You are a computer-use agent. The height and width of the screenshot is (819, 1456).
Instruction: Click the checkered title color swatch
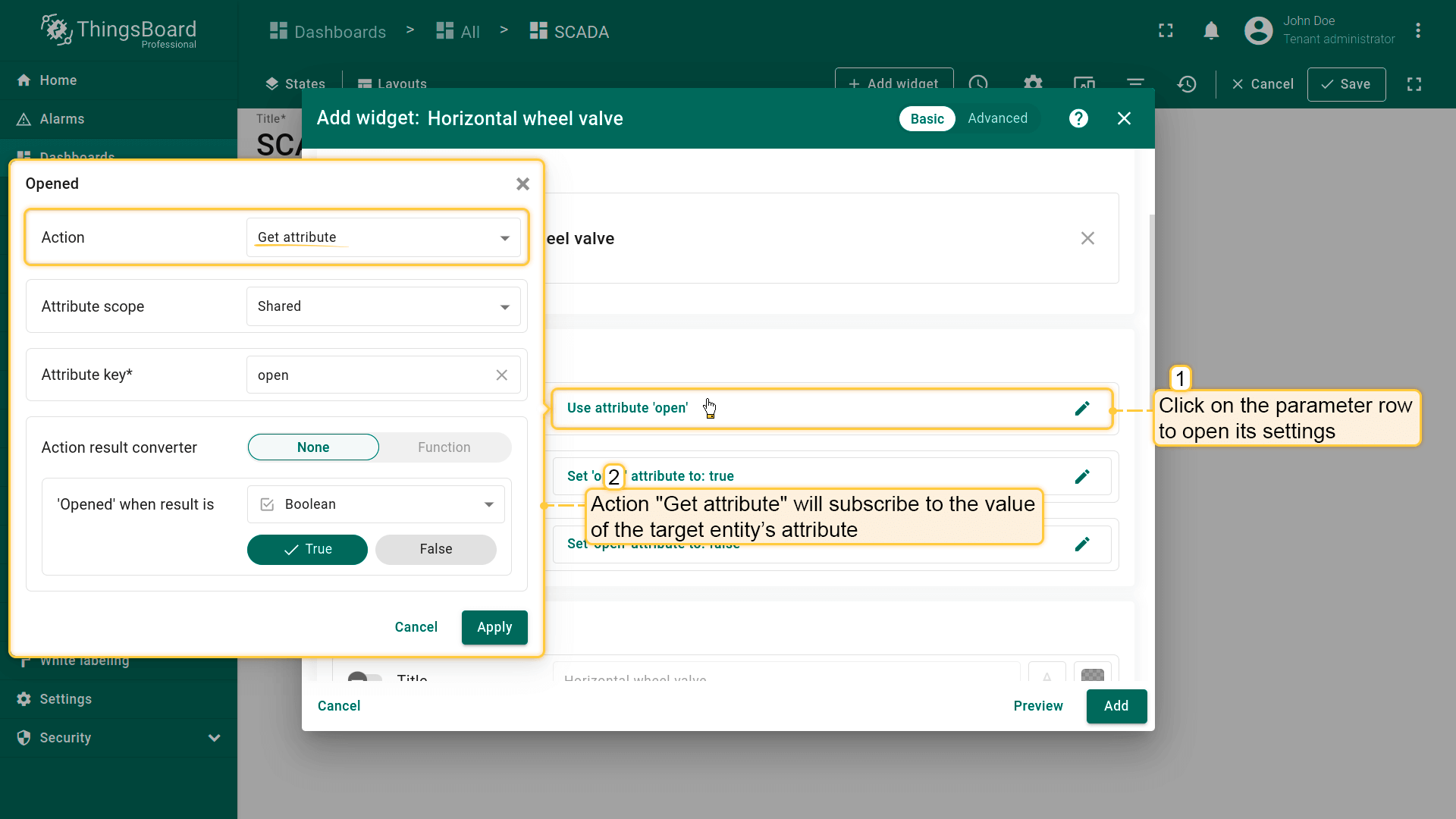tap(1092, 674)
